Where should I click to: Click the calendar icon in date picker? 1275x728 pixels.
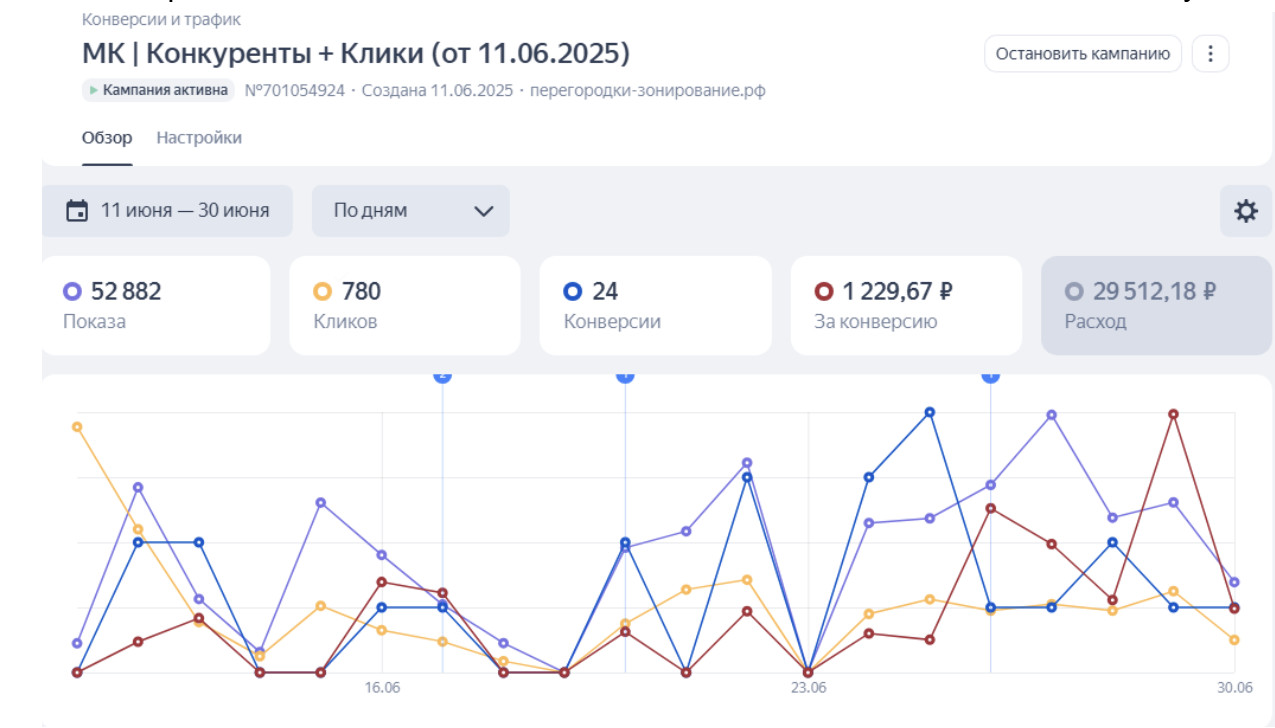pyautogui.click(x=77, y=211)
